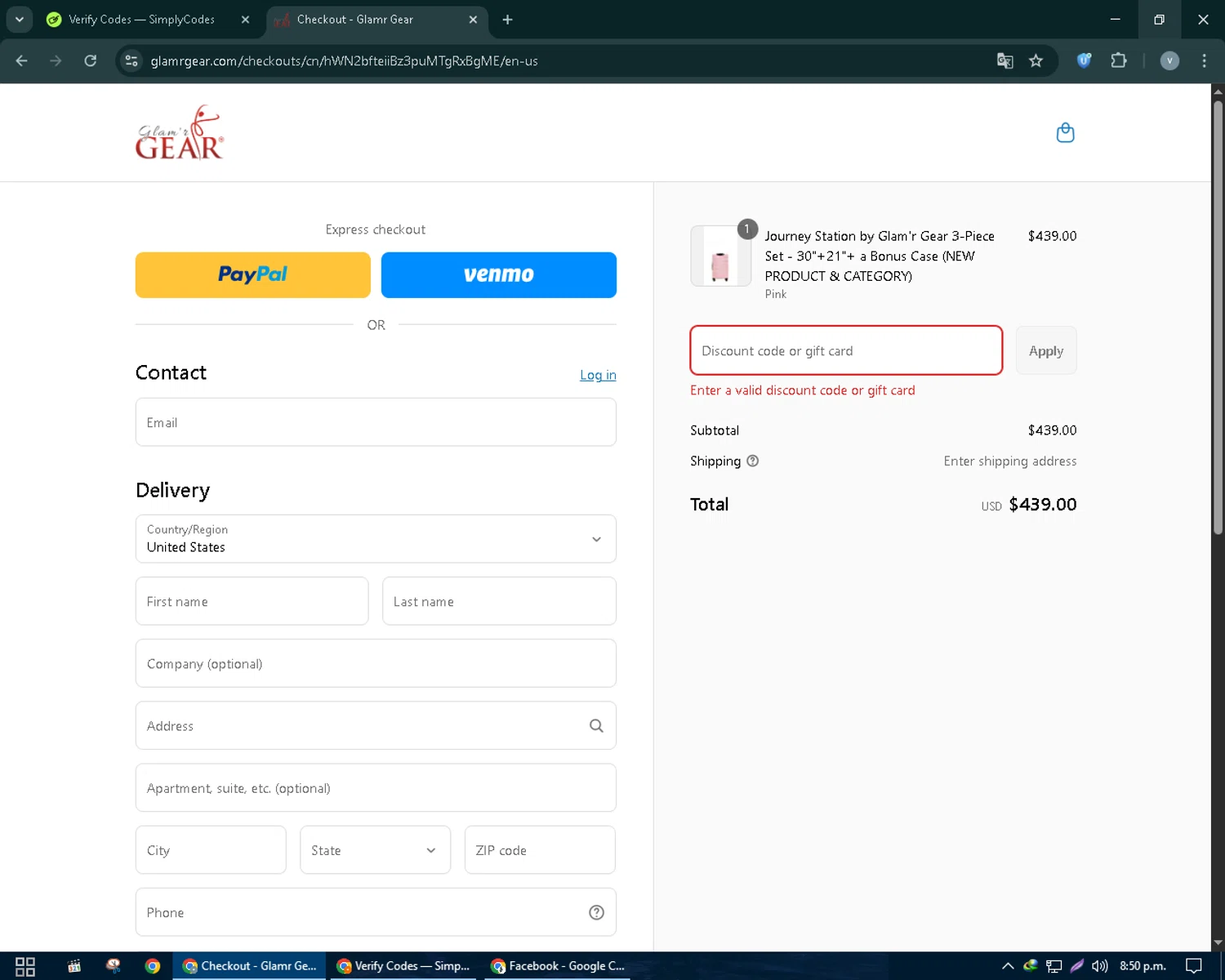This screenshot has height=980, width=1225.
Task: Click the Log in link
Action: click(598, 375)
